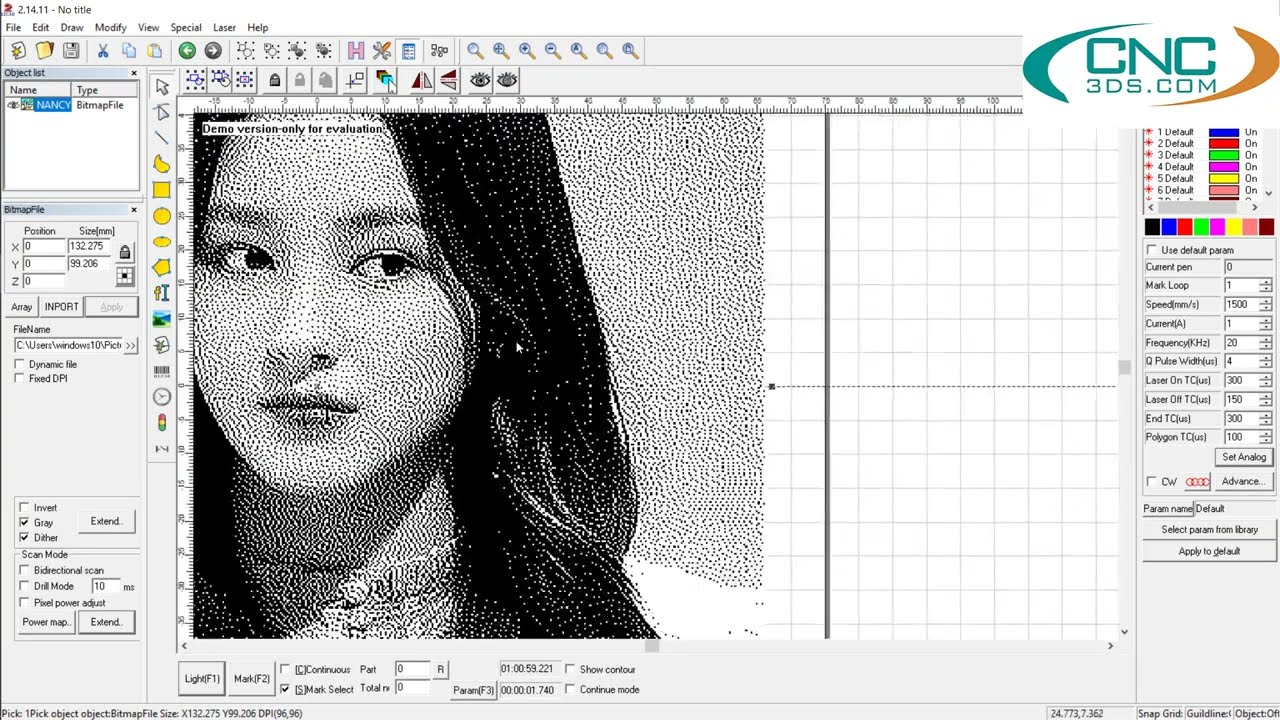Open the Draw menu

pos(72,28)
